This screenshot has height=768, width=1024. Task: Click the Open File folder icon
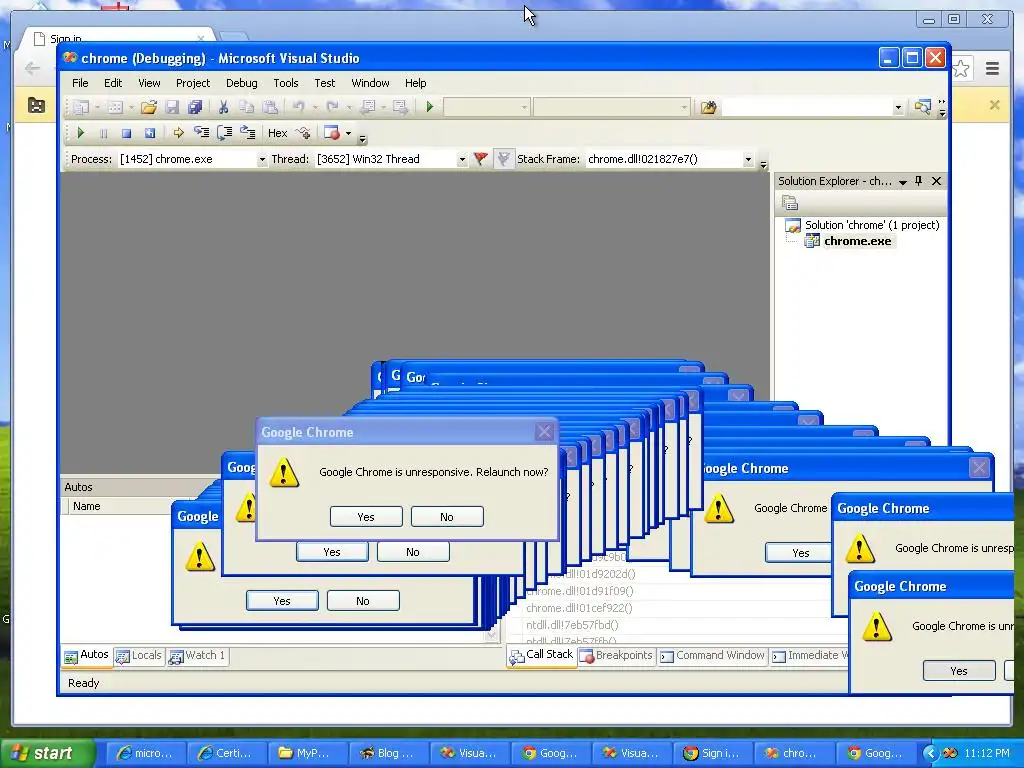click(x=149, y=107)
